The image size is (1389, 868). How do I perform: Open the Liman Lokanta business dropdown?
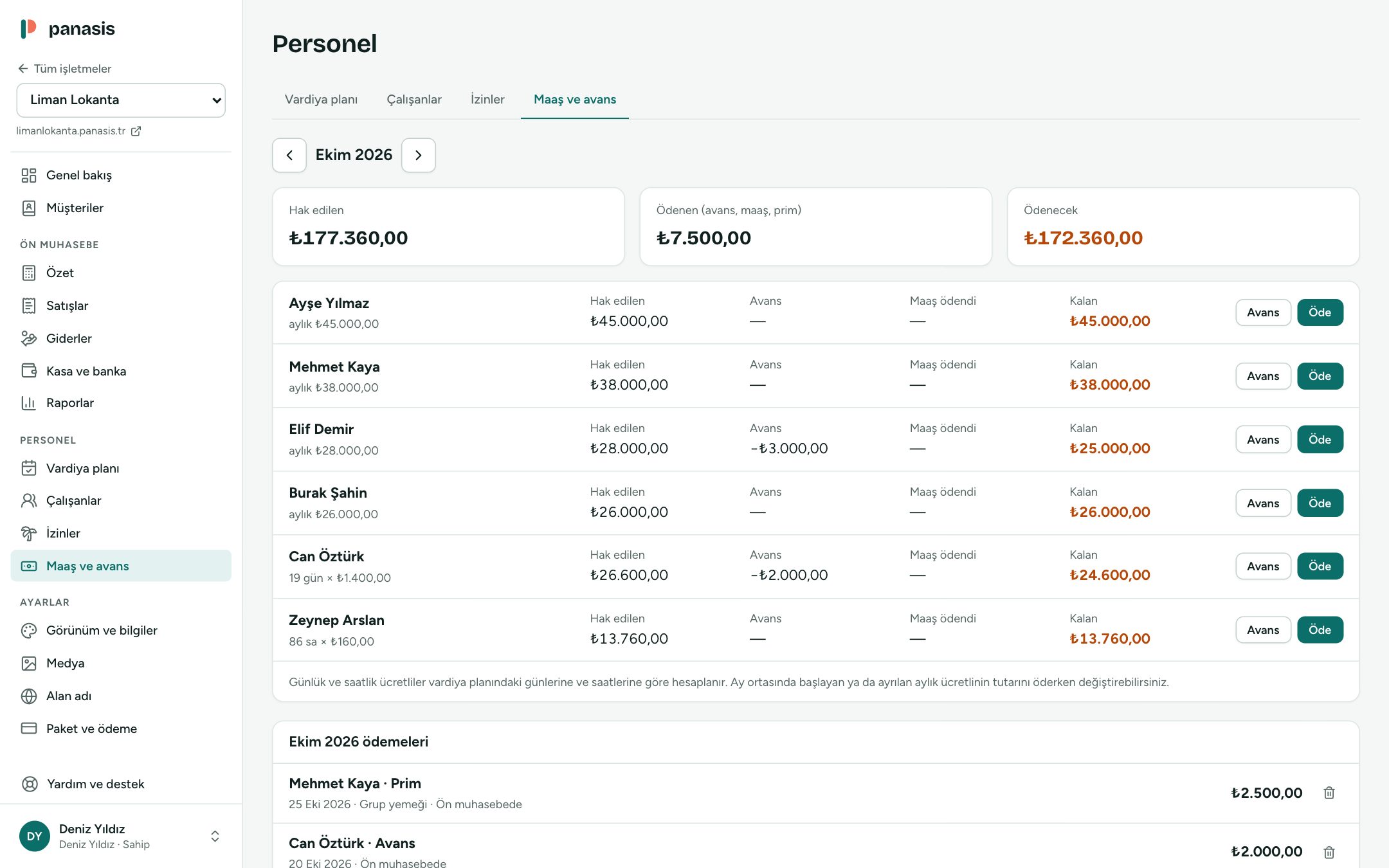(x=121, y=100)
